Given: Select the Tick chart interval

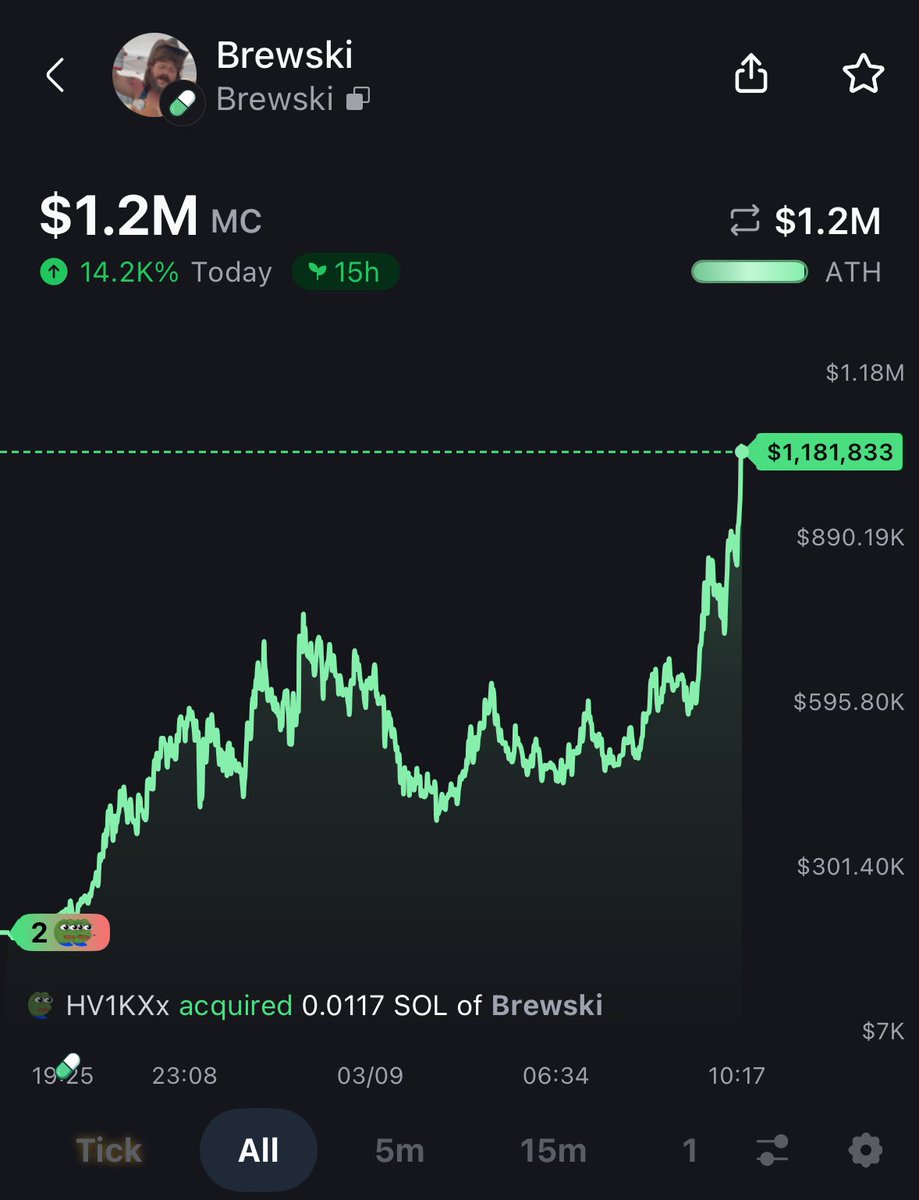Looking at the screenshot, I should tap(109, 1151).
